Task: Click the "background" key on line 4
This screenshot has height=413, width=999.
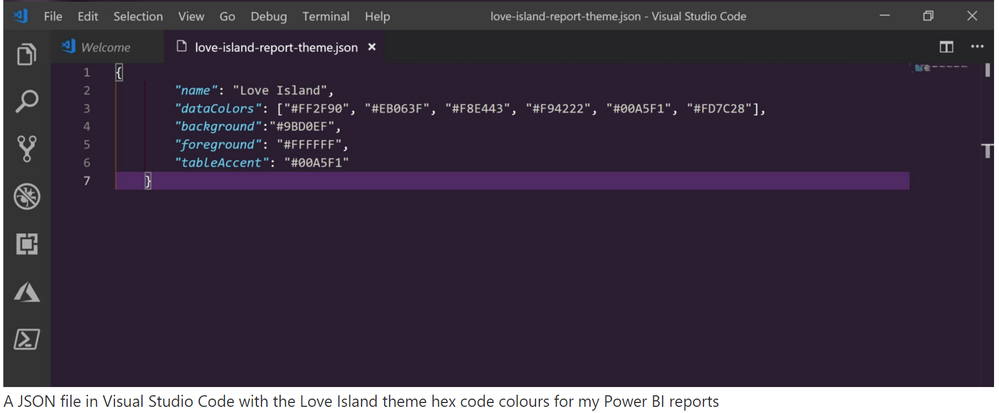Action: tap(219, 126)
